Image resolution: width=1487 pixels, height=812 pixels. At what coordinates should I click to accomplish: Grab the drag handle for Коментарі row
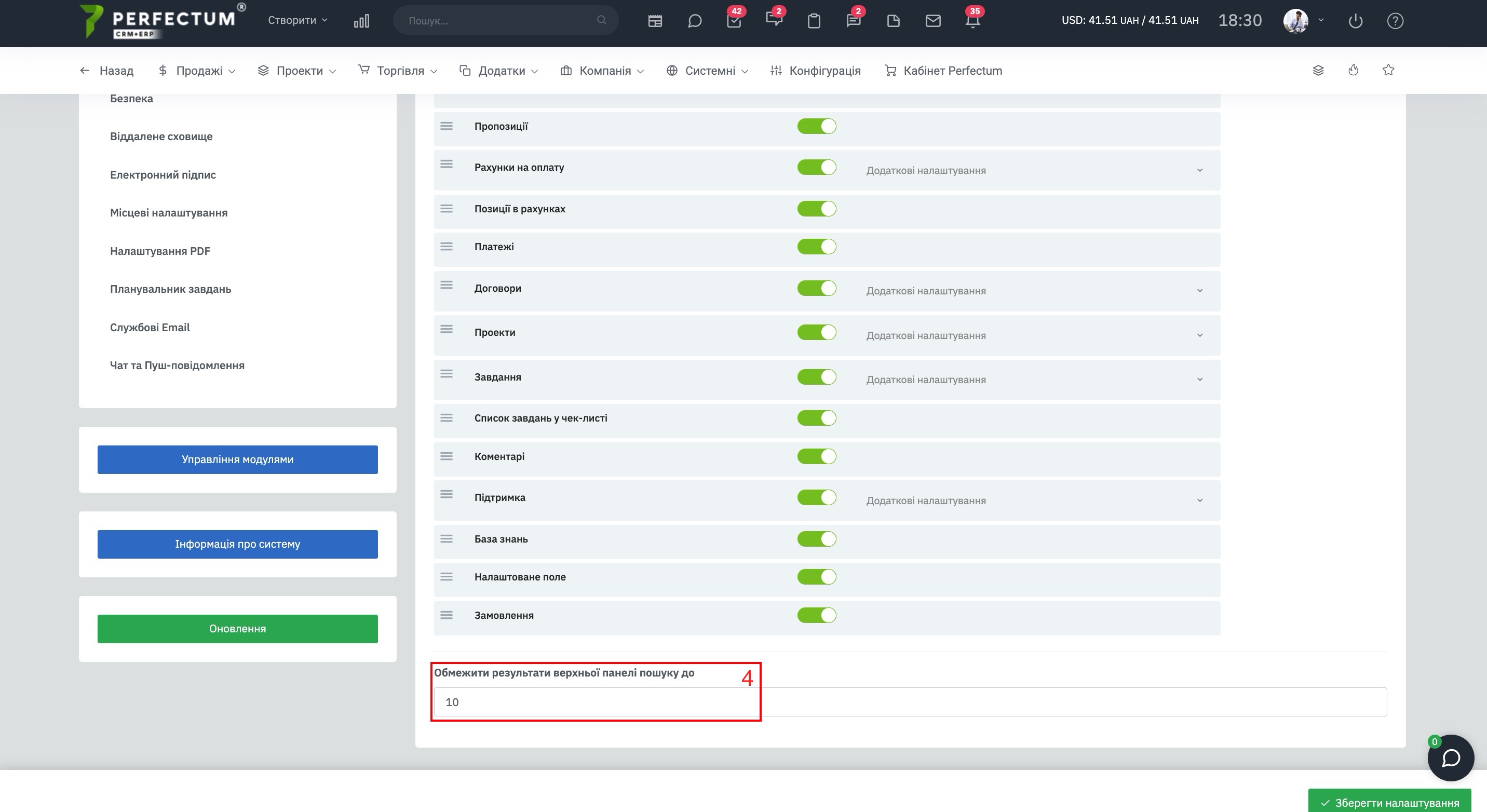[x=446, y=456]
